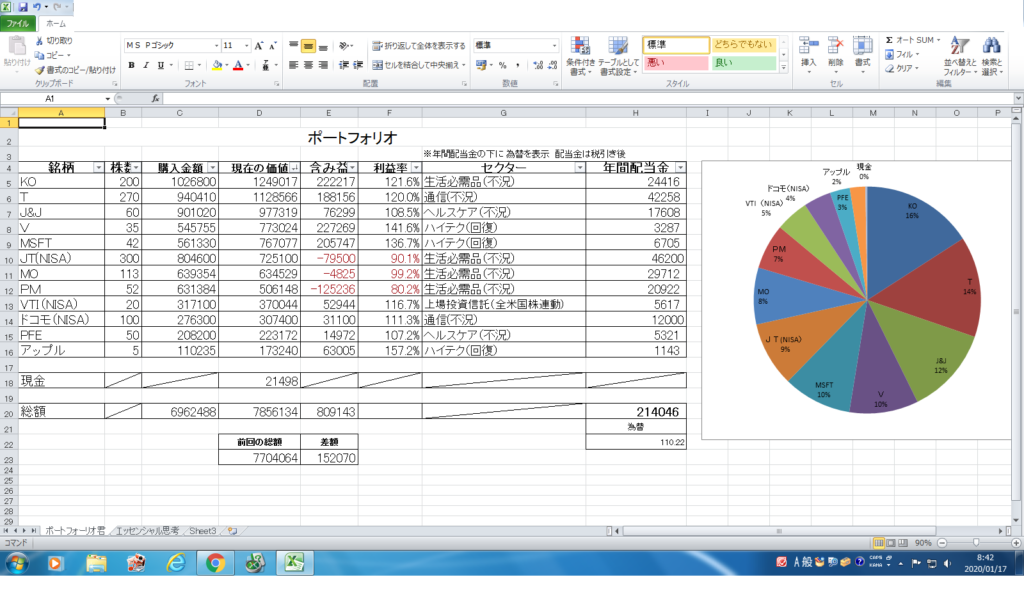The height and width of the screenshot is (614, 1024).
Task: Click the クリア button
Action: point(901,68)
